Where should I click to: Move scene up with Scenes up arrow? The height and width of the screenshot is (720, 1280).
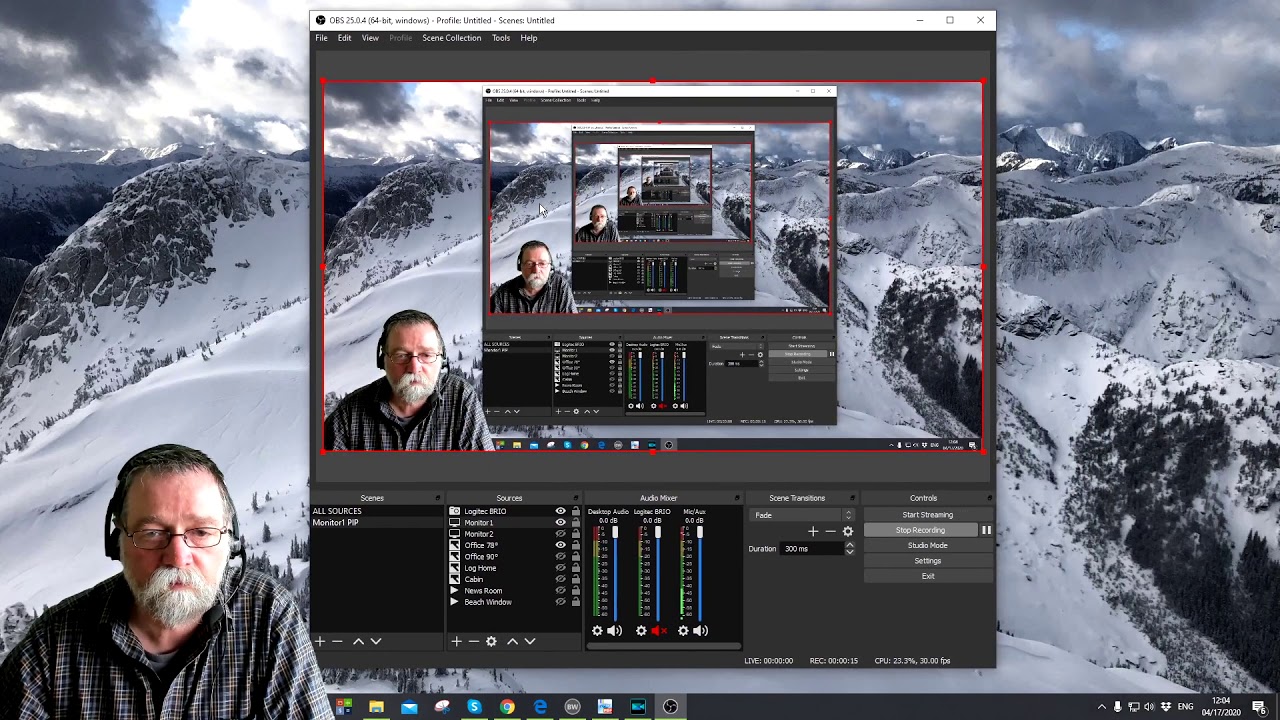click(x=358, y=641)
